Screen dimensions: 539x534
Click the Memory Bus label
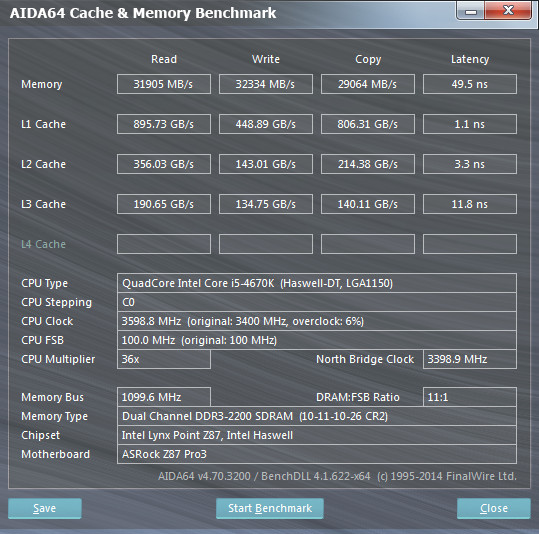click(52, 397)
